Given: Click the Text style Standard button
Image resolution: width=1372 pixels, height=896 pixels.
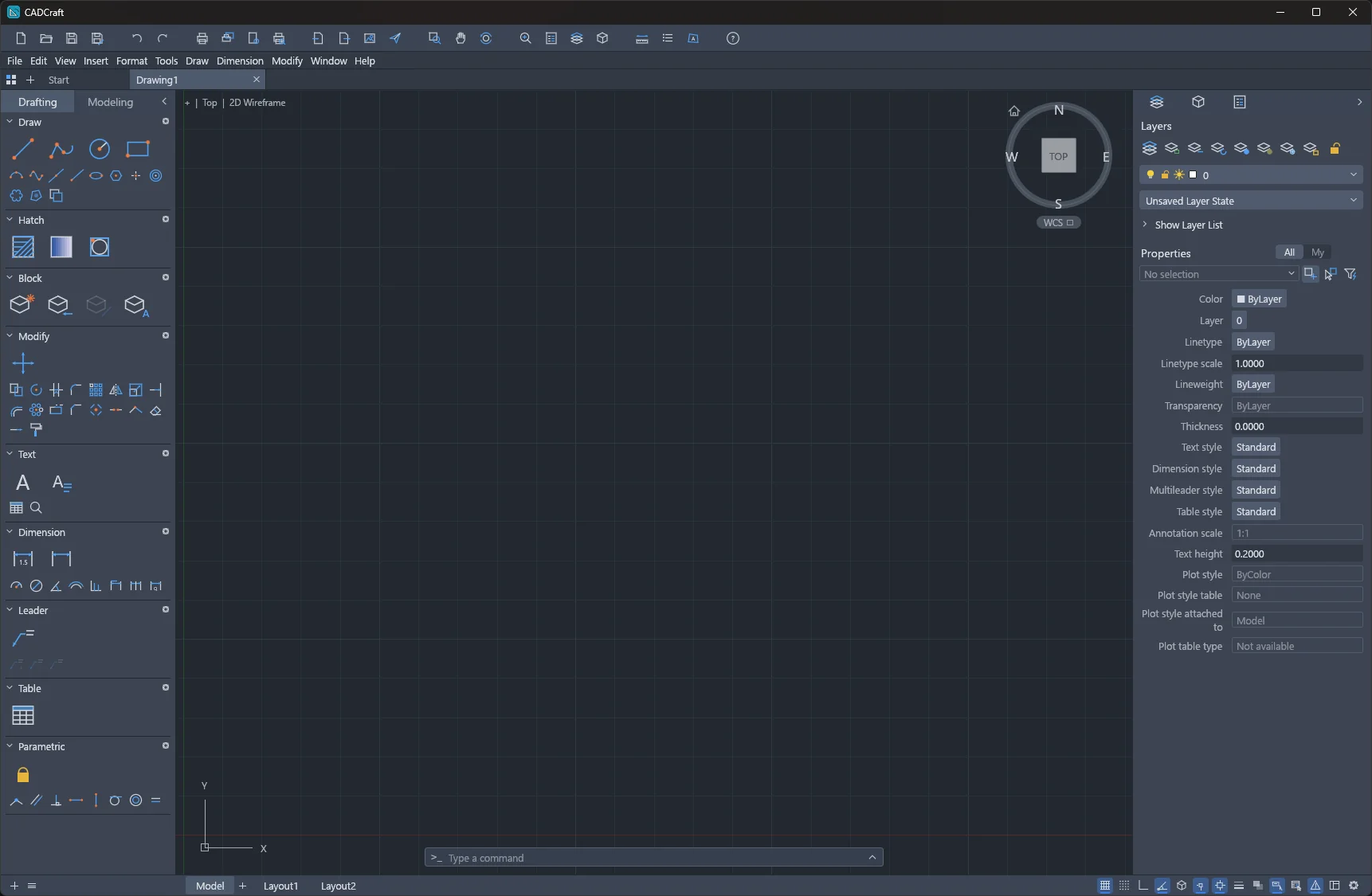Looking at the screenshot, I should (1256, 447).
